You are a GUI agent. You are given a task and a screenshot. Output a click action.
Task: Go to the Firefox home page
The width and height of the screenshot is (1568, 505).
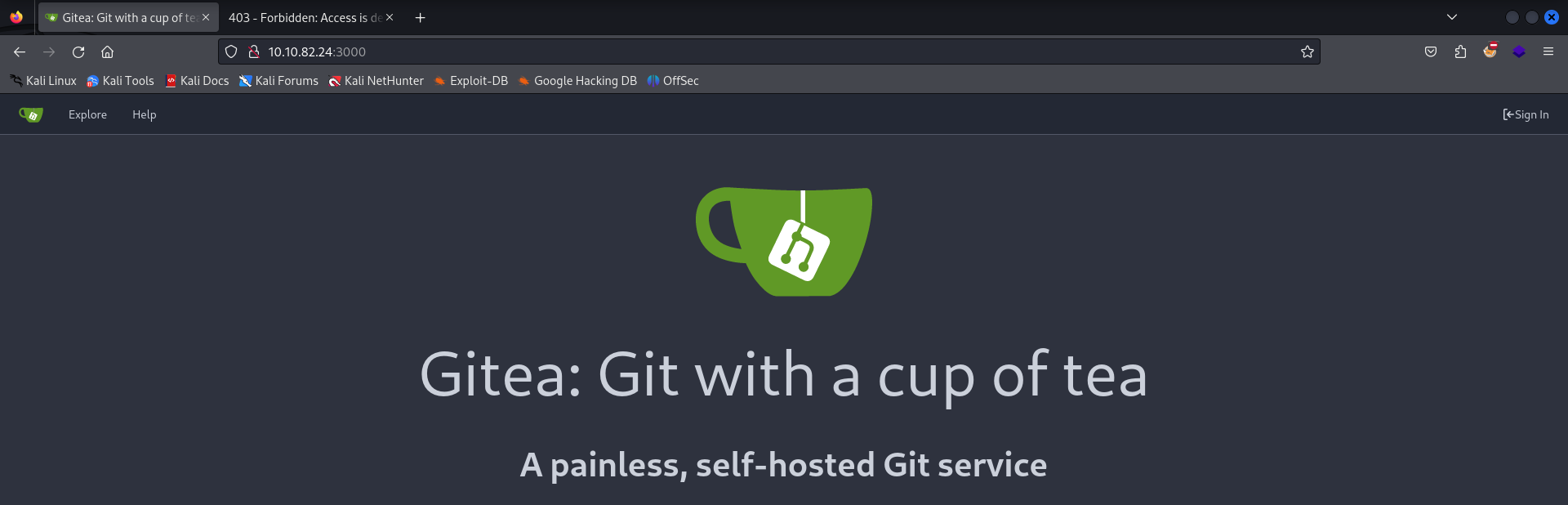107,52
